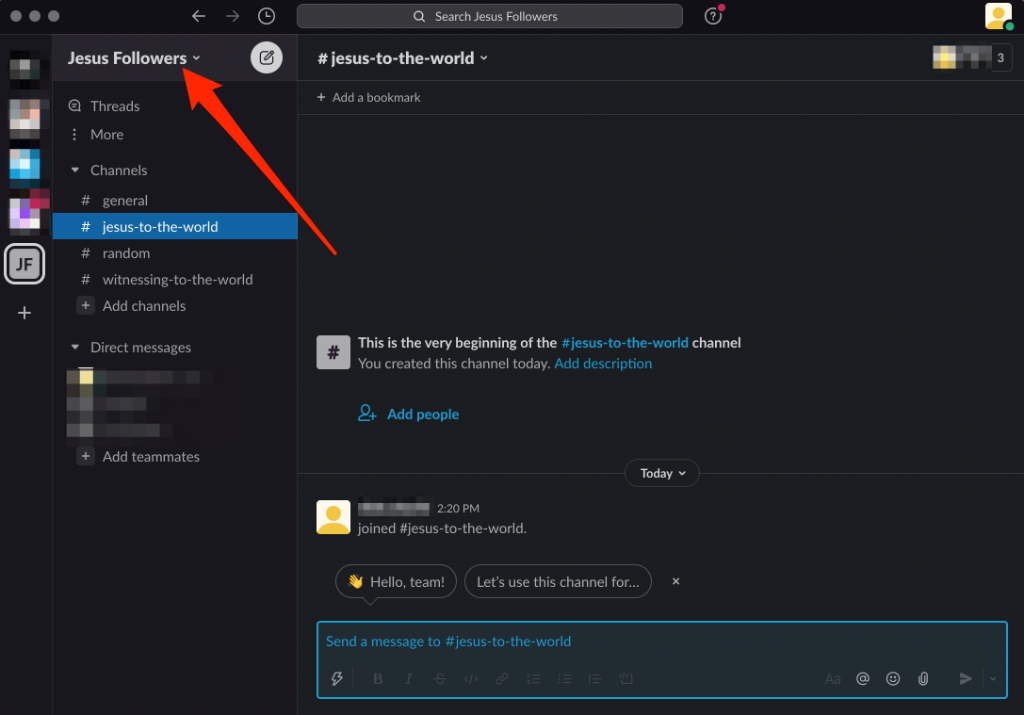Select the JF workspace icon
This screenshot has height=715, width=1024.
[x=24, y=264]
